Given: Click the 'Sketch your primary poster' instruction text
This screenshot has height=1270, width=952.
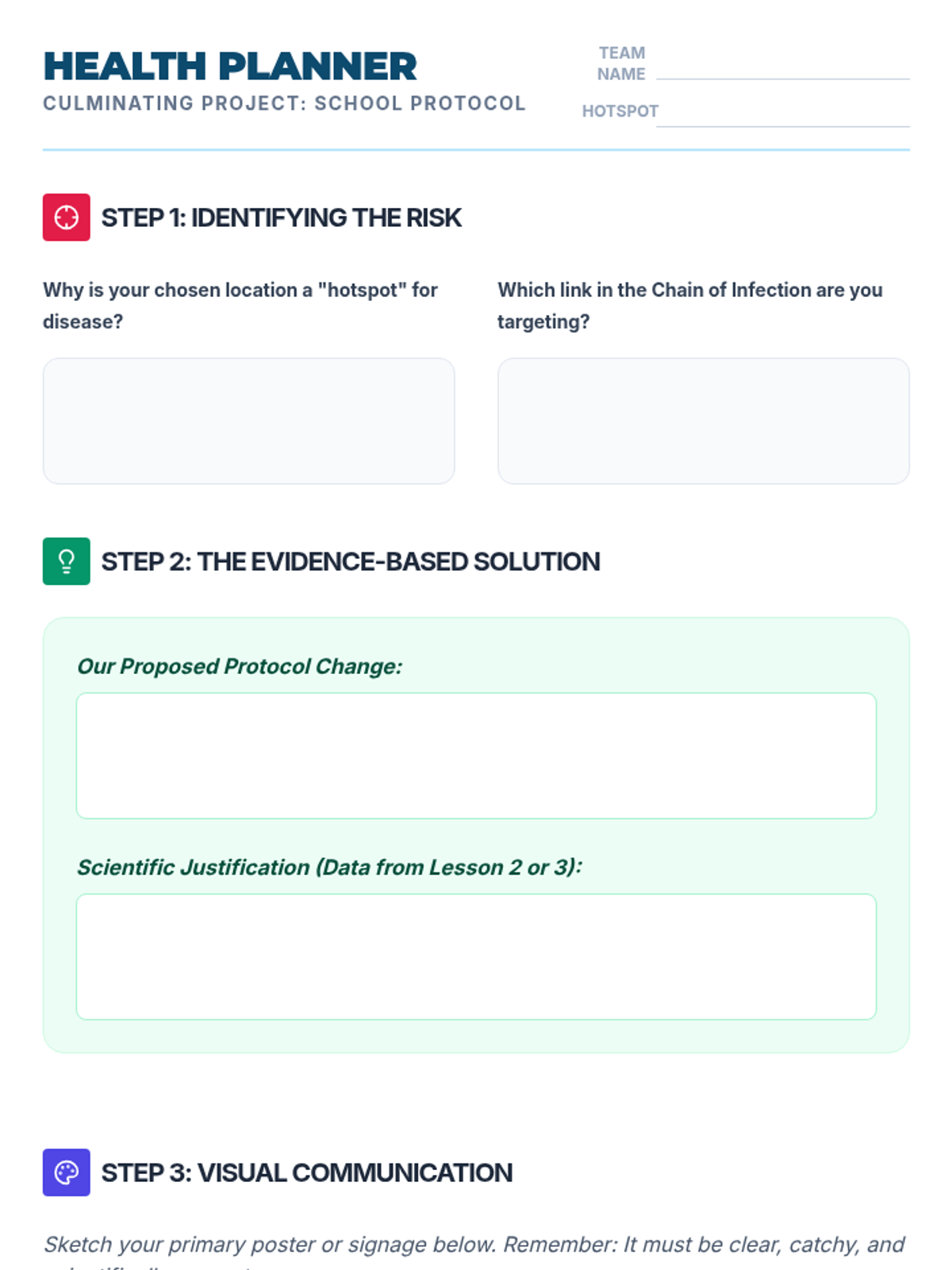Looking at the screenshot, I should 474,1244.
